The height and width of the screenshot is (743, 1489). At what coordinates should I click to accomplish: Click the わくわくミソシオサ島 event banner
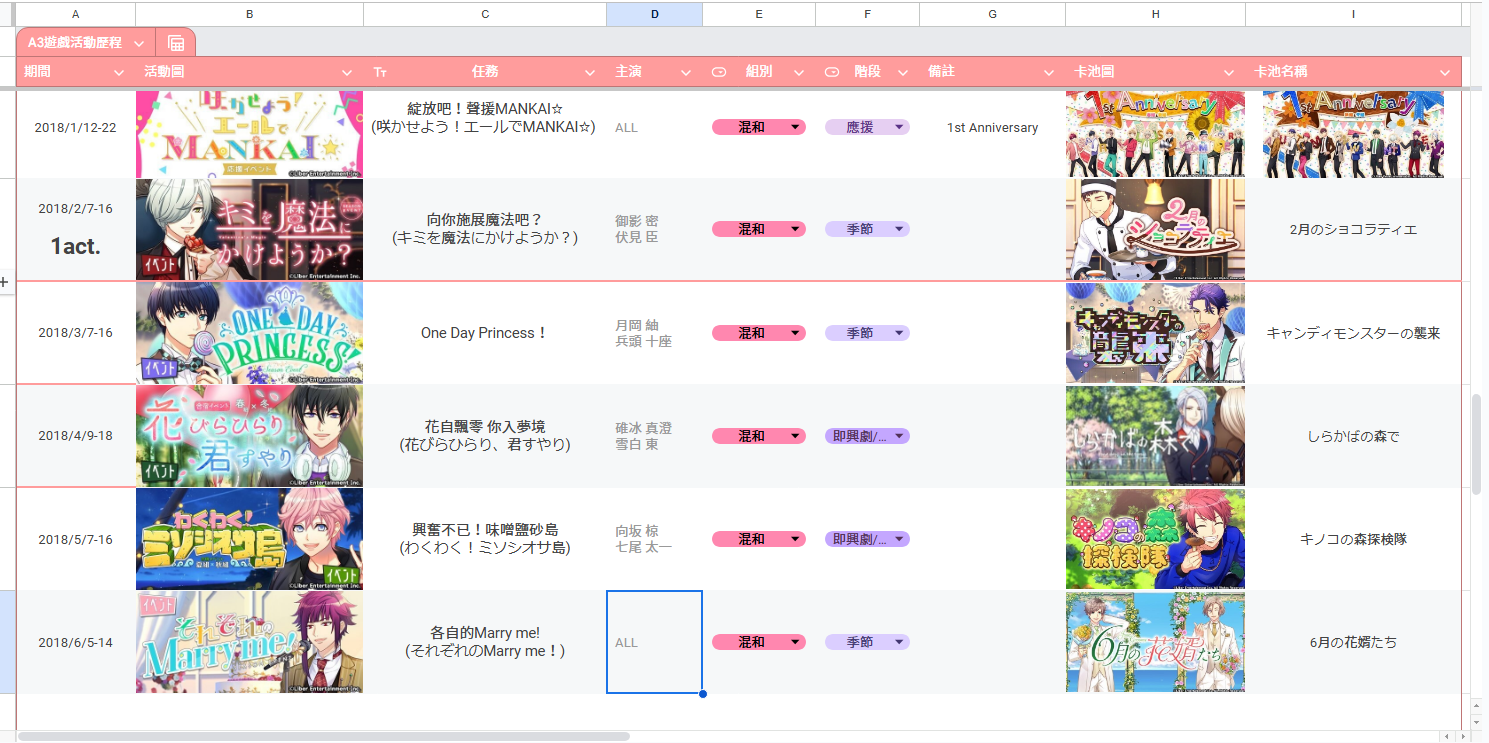pyautogui.click(x=250, y=539)
